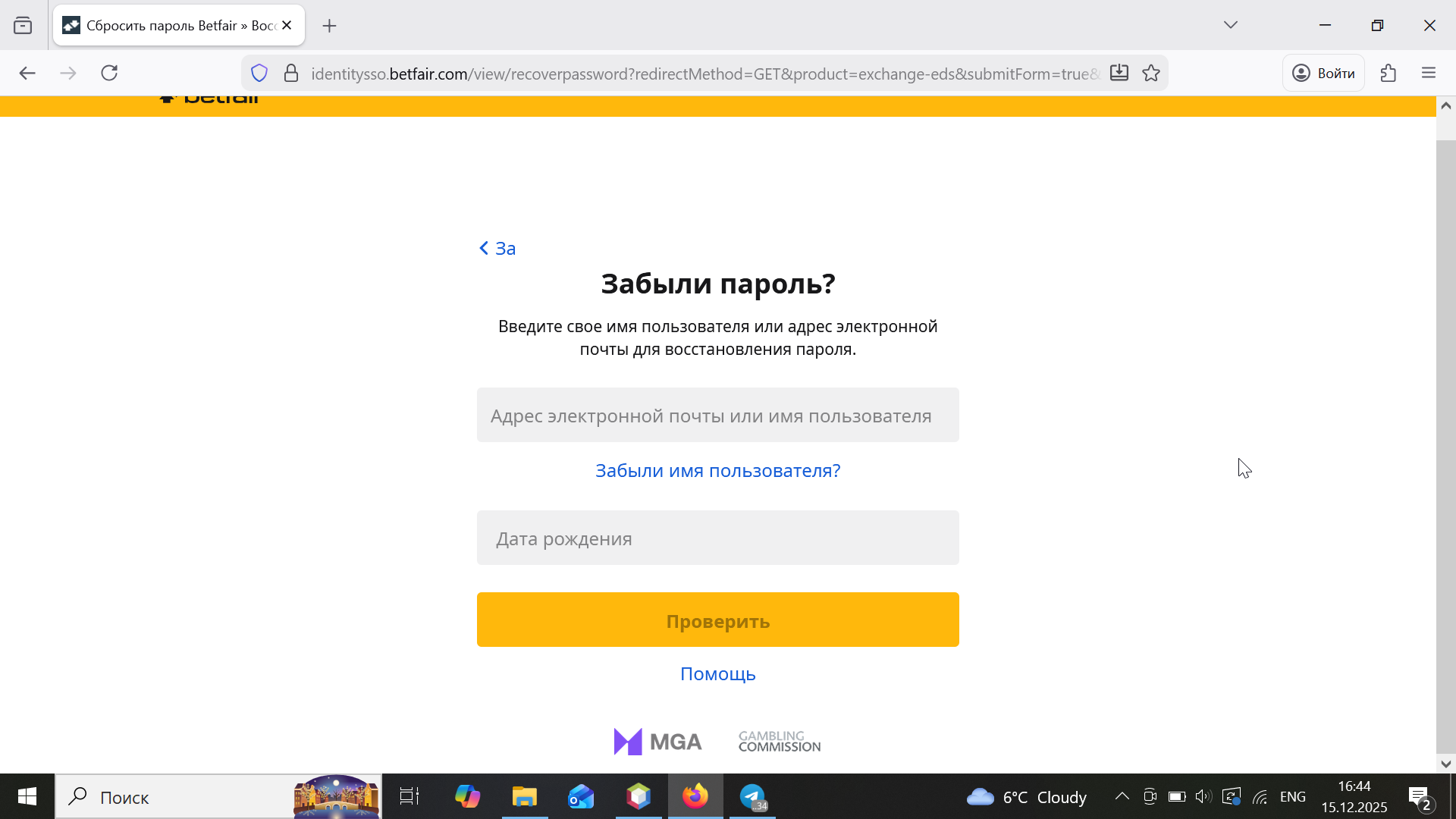Click the Забыли имя пользователя? link
Viewport: 1456px width, 819px height.
click(717, 471)
